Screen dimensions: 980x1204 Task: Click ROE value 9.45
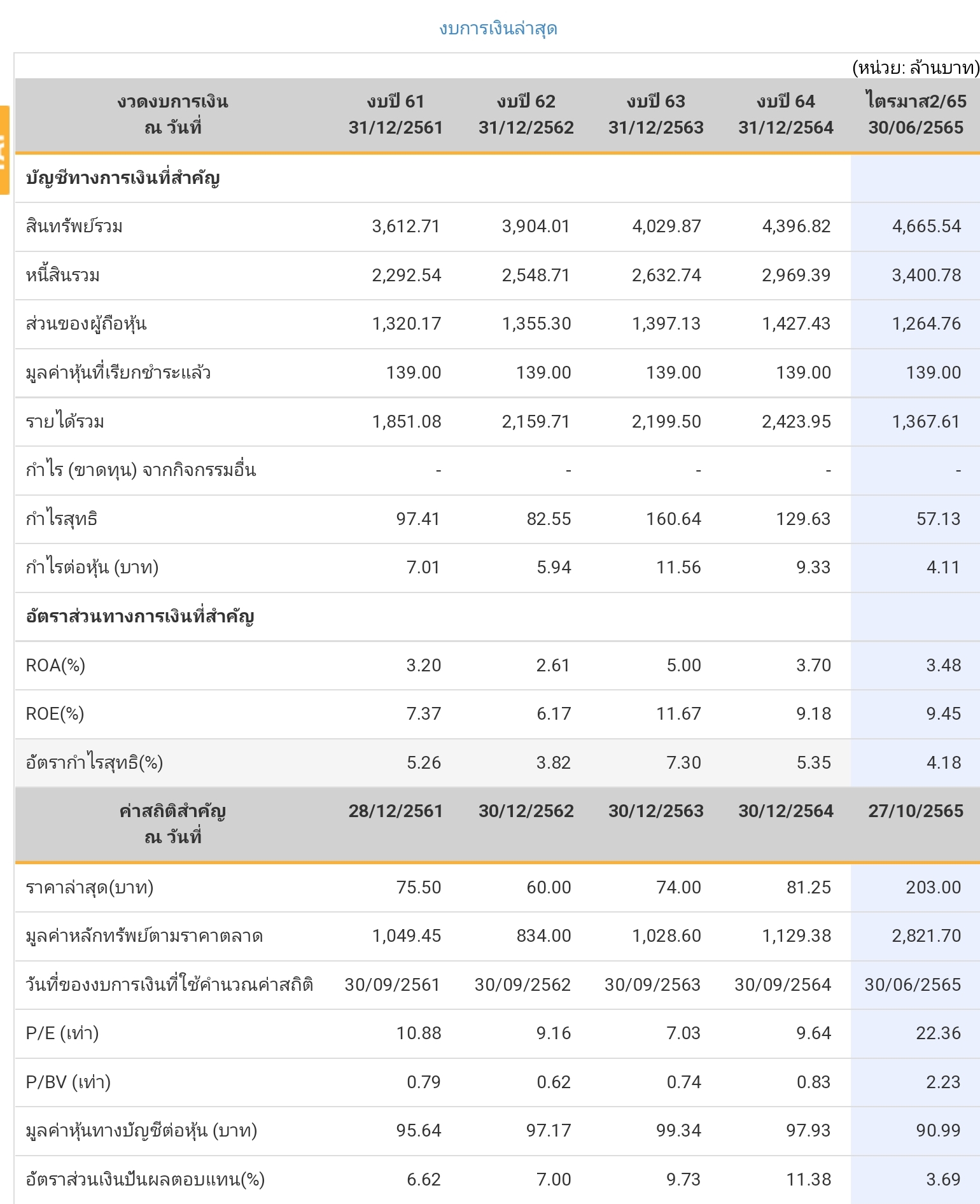click(x=944, y=714)
